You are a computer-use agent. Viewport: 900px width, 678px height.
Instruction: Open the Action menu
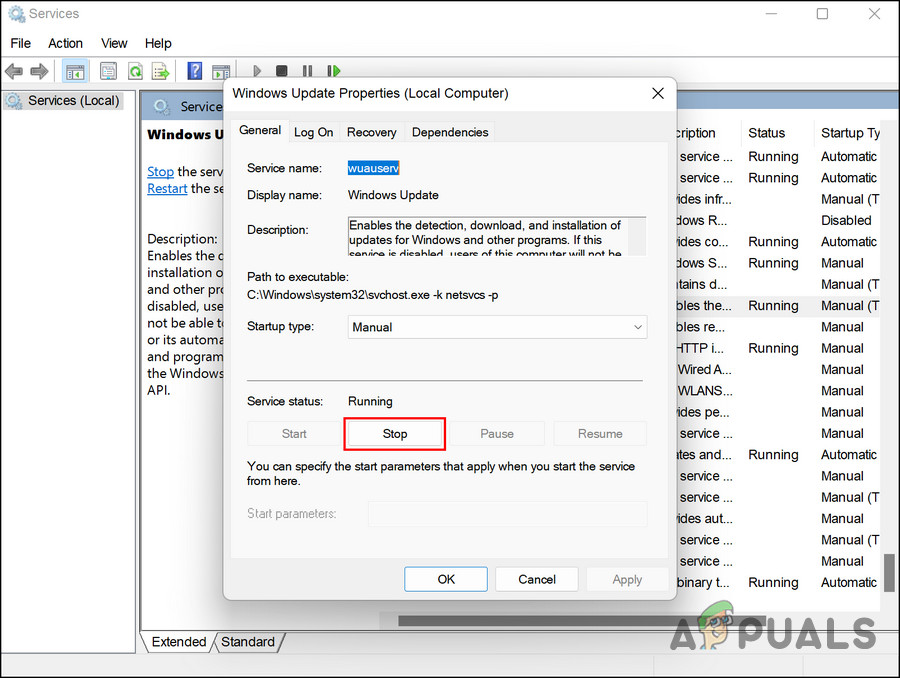point(65,44)
